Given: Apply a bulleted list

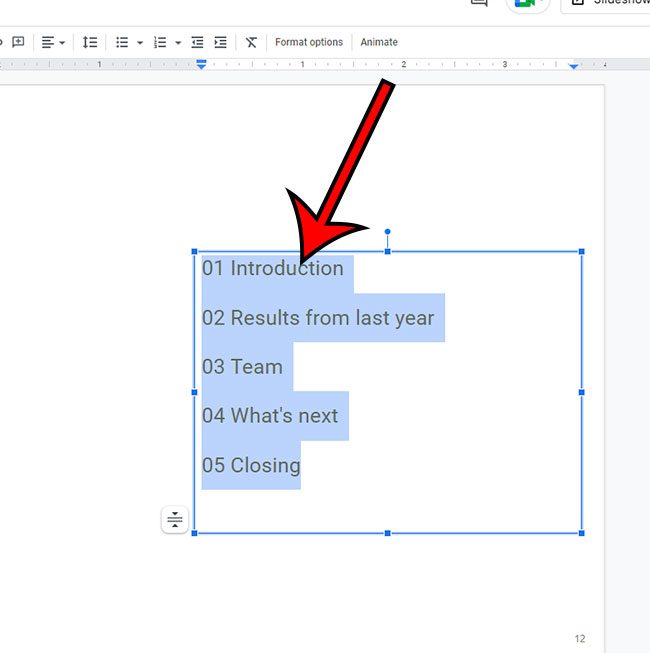Looking at the screenshot, I should [122, 42].
